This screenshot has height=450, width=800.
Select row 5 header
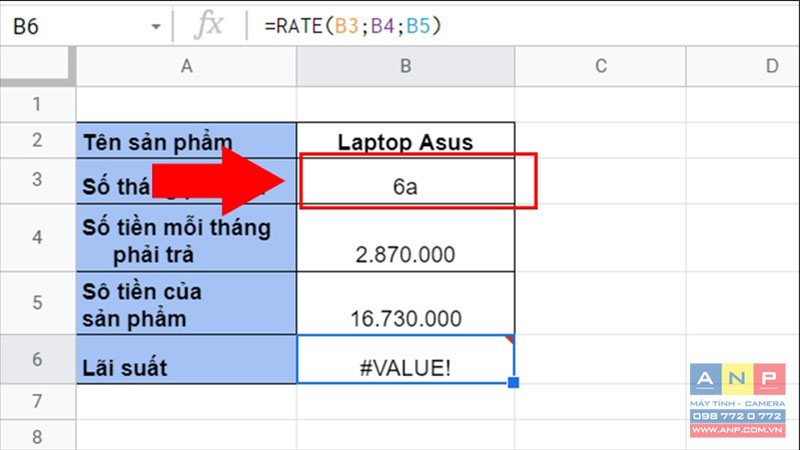point(37,303)
